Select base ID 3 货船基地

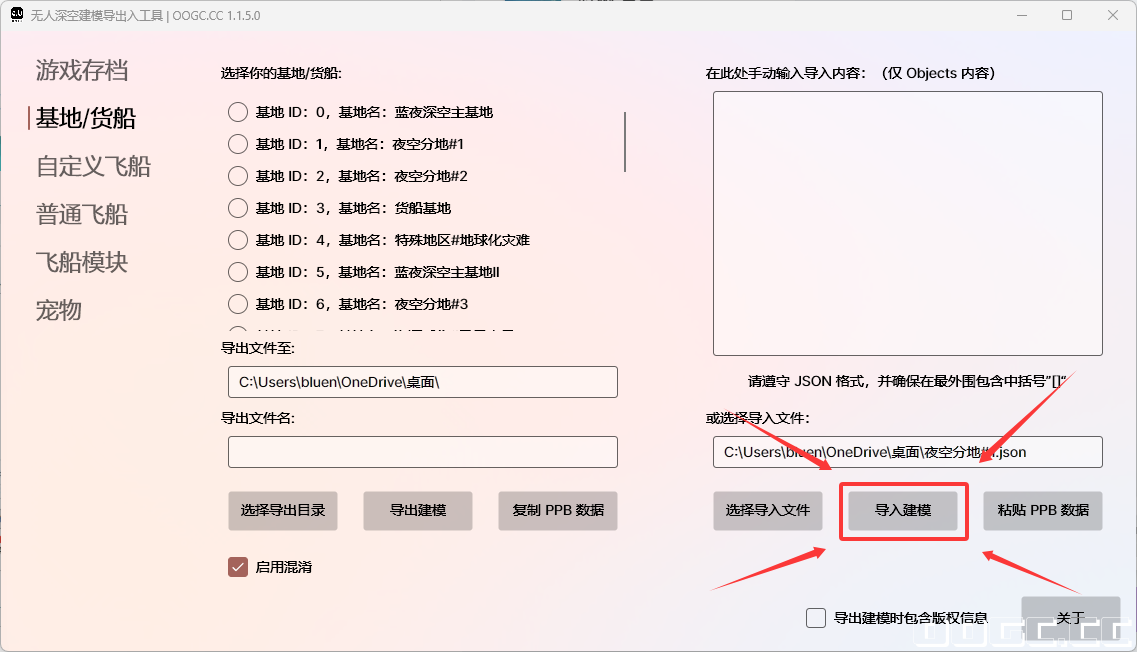point(237,207)
